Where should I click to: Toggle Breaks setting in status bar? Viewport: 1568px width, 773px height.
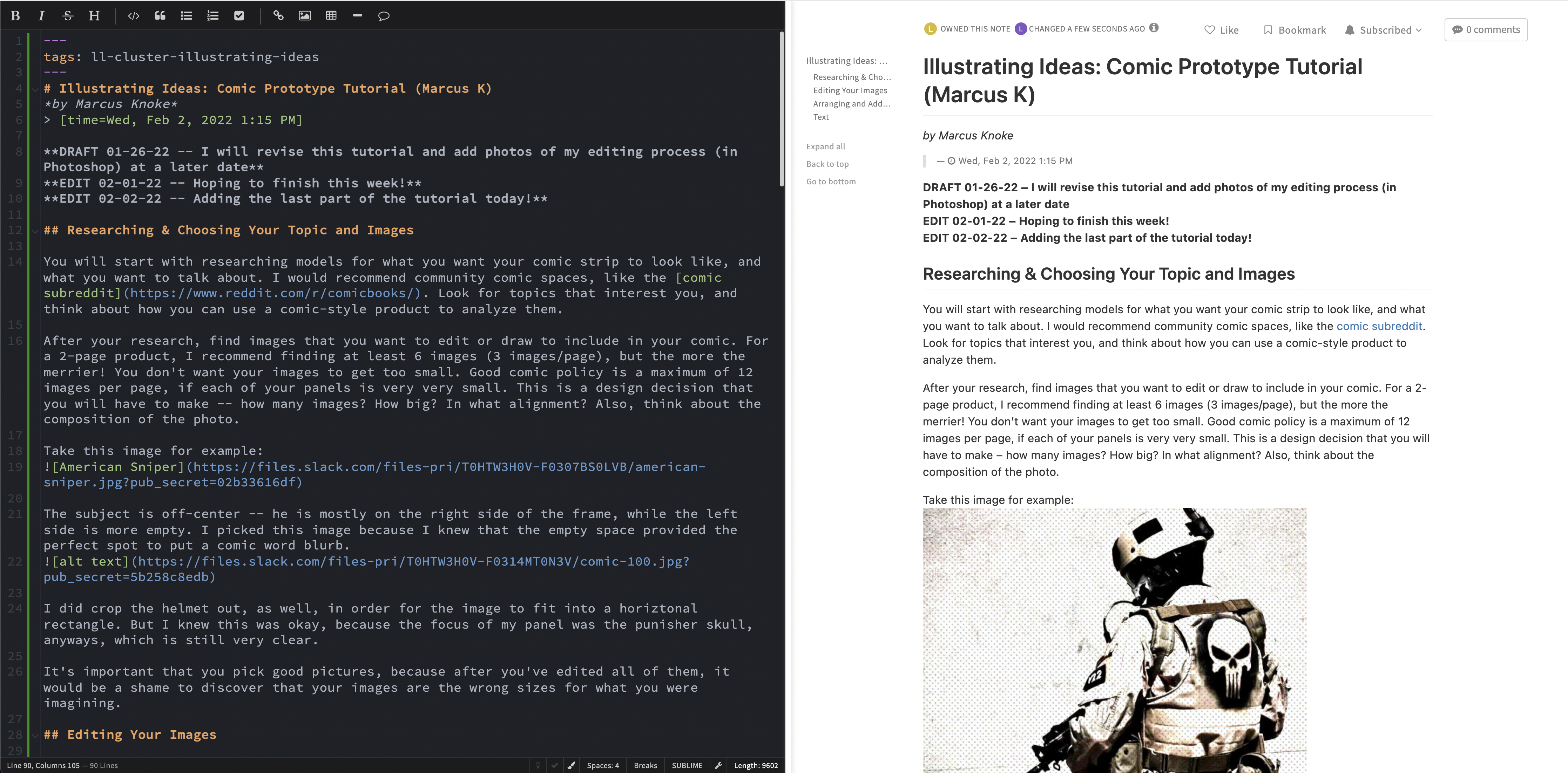tap(645, 765)
